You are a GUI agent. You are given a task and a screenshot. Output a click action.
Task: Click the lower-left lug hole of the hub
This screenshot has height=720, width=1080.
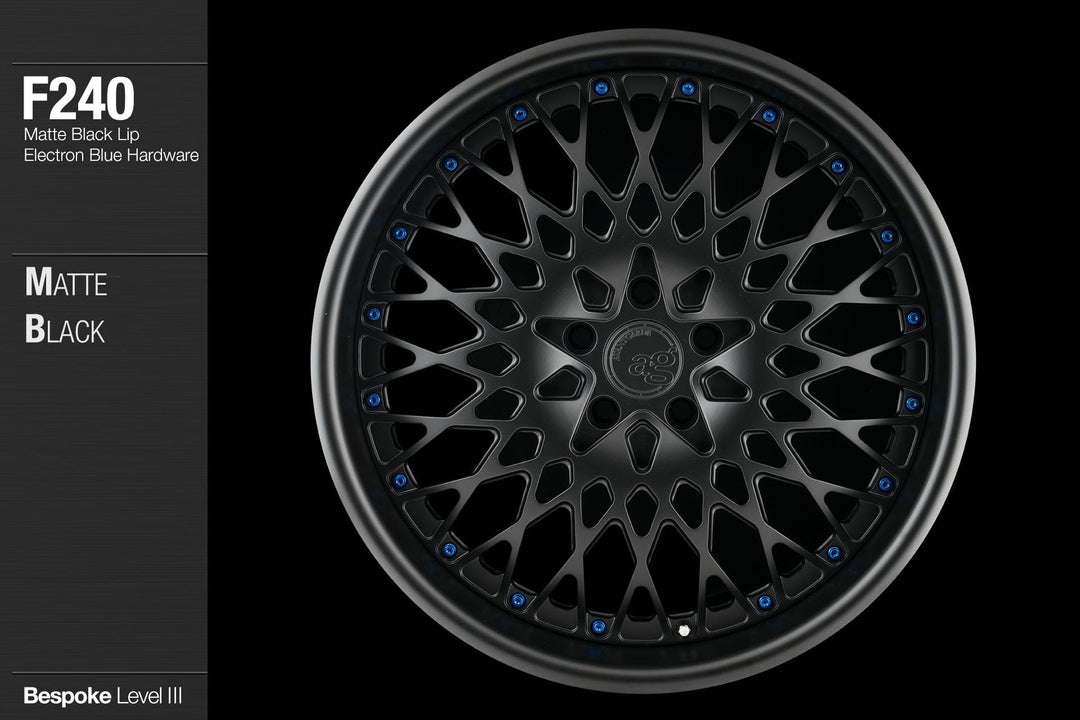pos(604,409)
